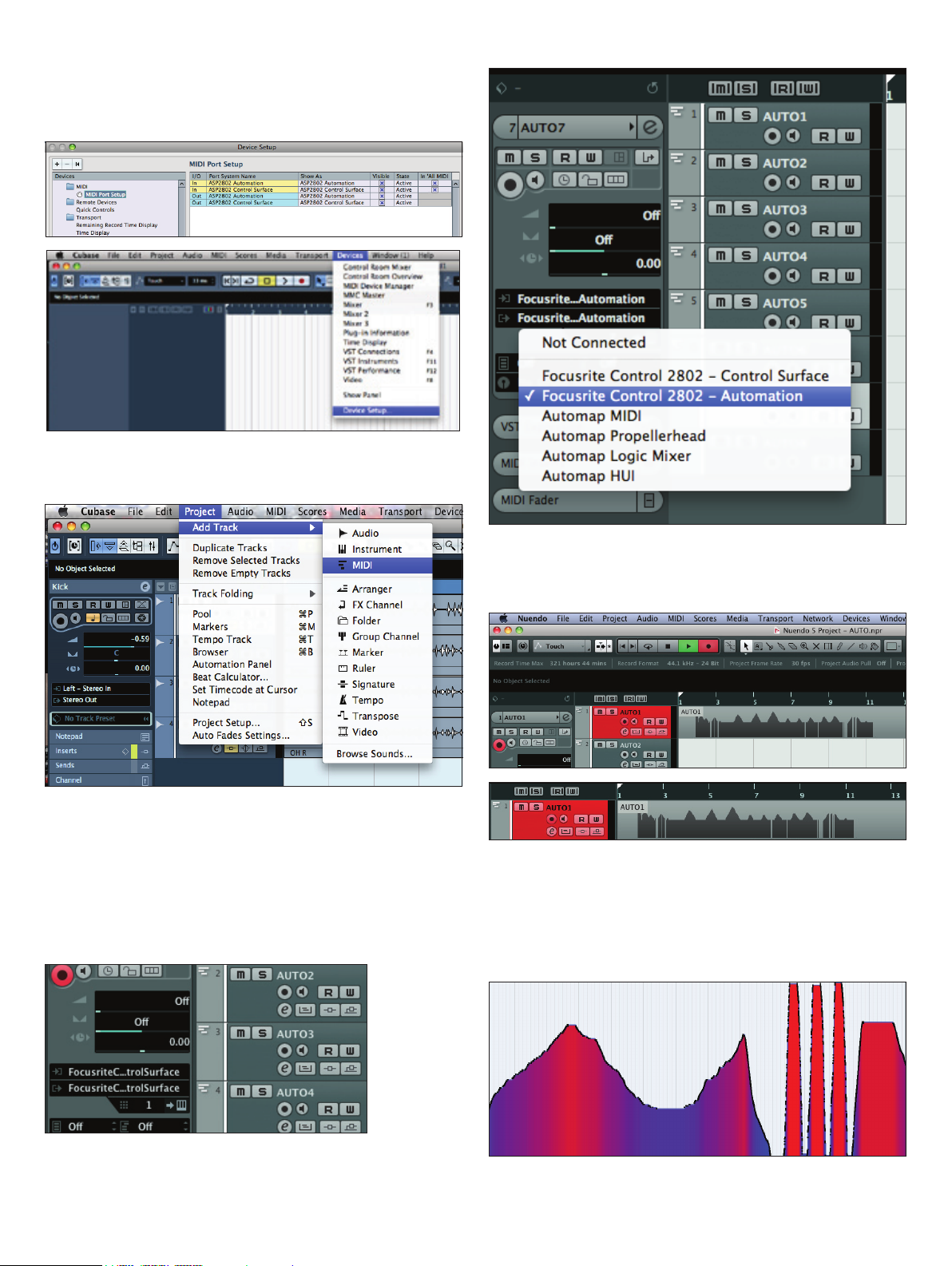Record-enable AUTO5 in the track list
Screen dimensions: 952x1266
772,322
